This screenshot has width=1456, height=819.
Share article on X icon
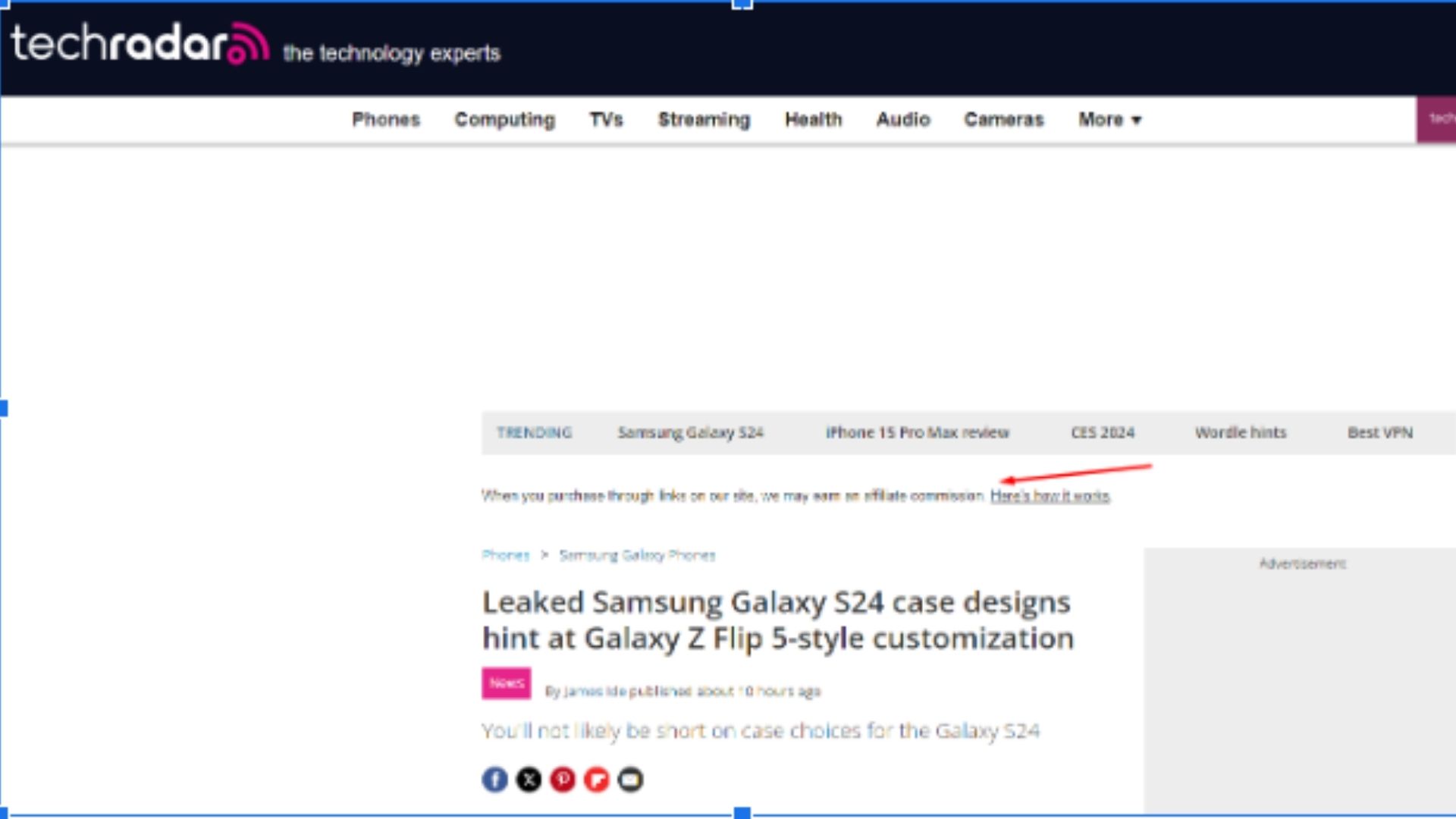tap(529, 780)
